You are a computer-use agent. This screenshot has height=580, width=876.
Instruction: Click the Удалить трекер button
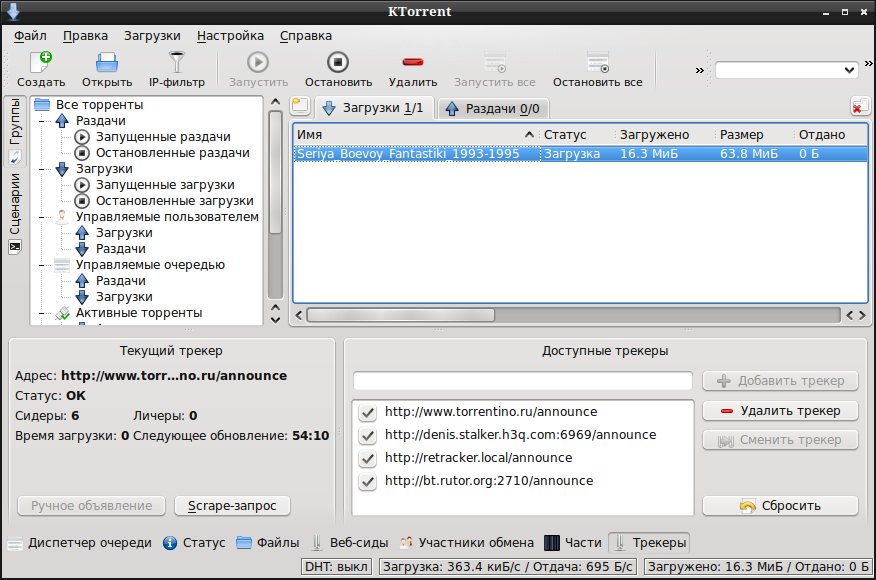[780, 411]
